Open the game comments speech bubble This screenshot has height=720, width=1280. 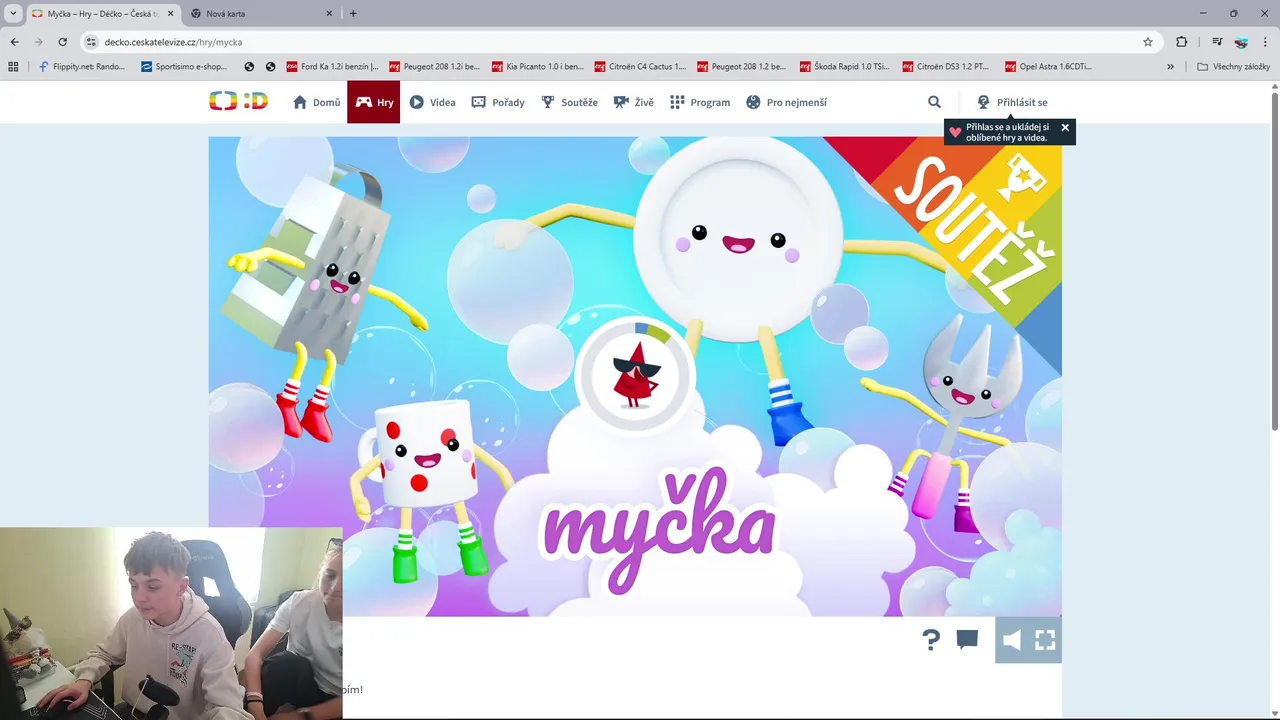[967, 640]
